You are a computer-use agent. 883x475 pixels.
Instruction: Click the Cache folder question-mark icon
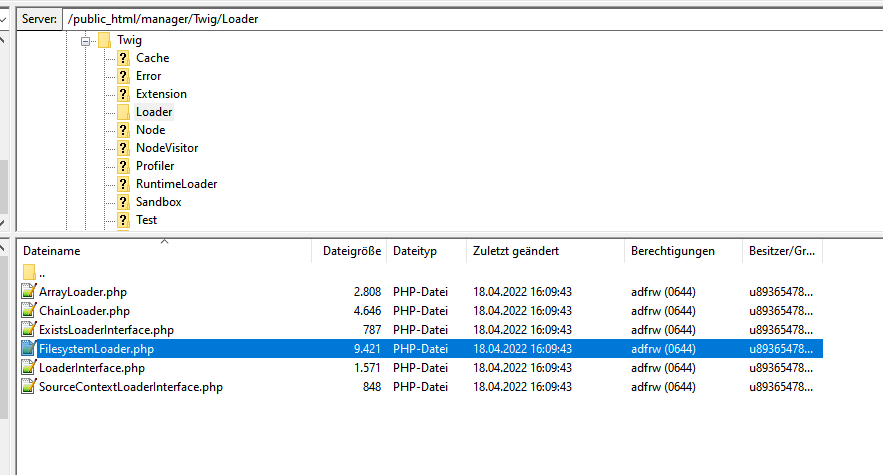point(123,58)
